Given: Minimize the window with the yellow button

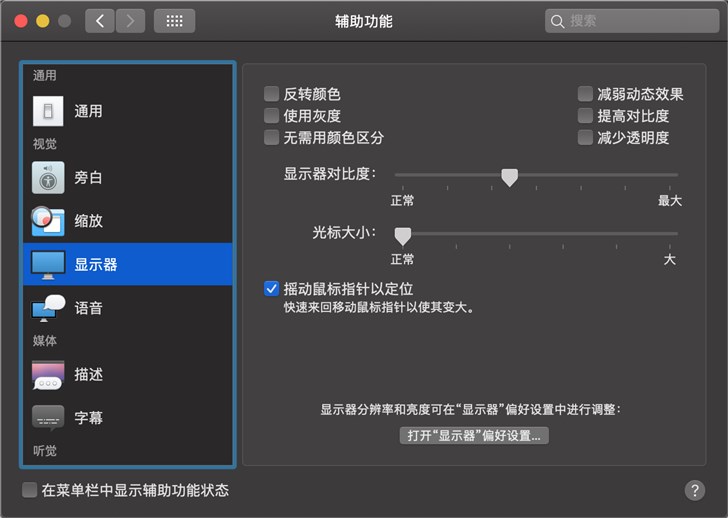Looking at the screenshot, I should (43, 21).
